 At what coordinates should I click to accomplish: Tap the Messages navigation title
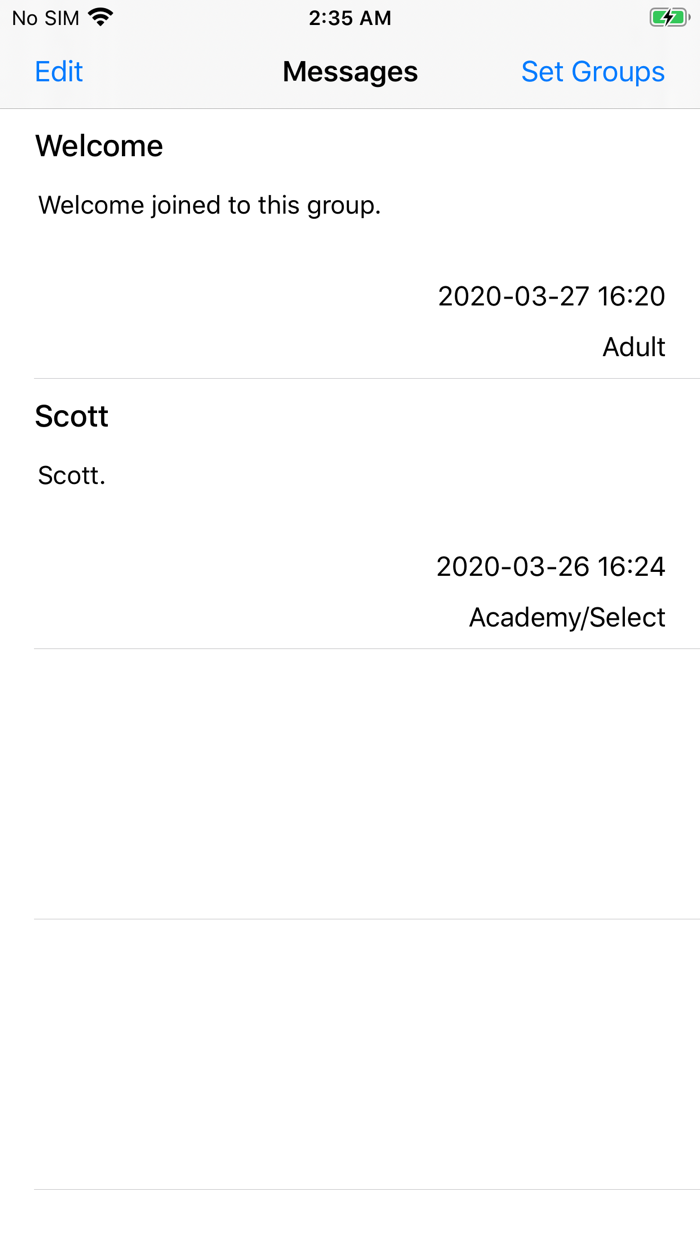tap(350, 72)
